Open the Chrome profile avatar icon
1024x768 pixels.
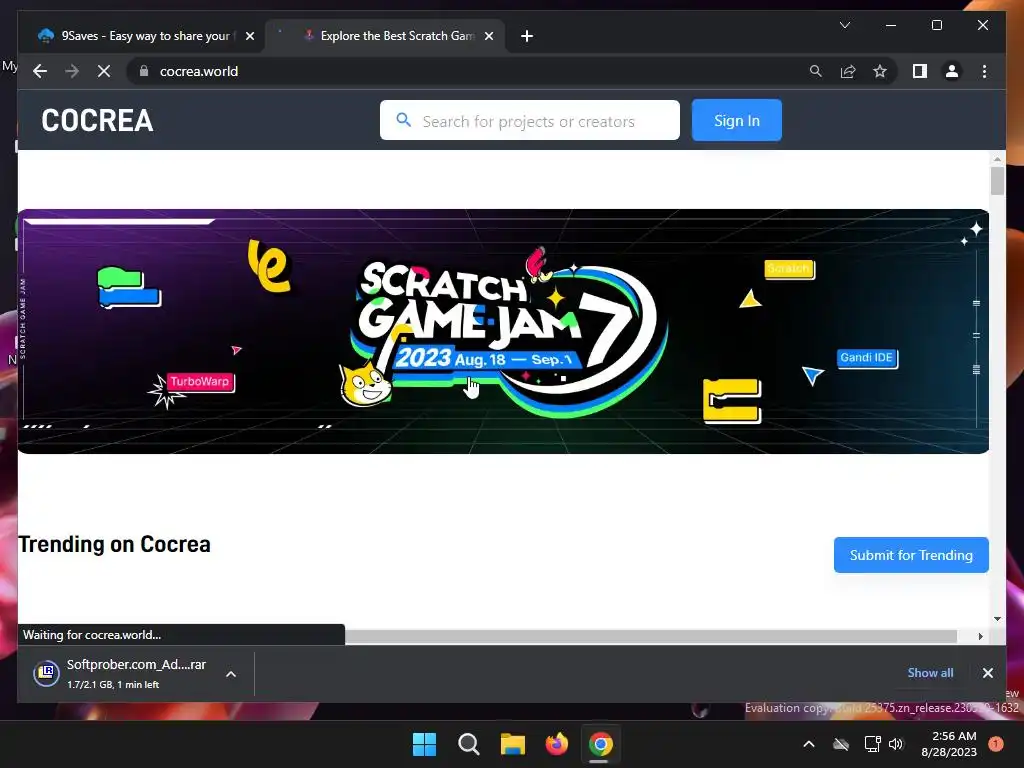[952, 71]
